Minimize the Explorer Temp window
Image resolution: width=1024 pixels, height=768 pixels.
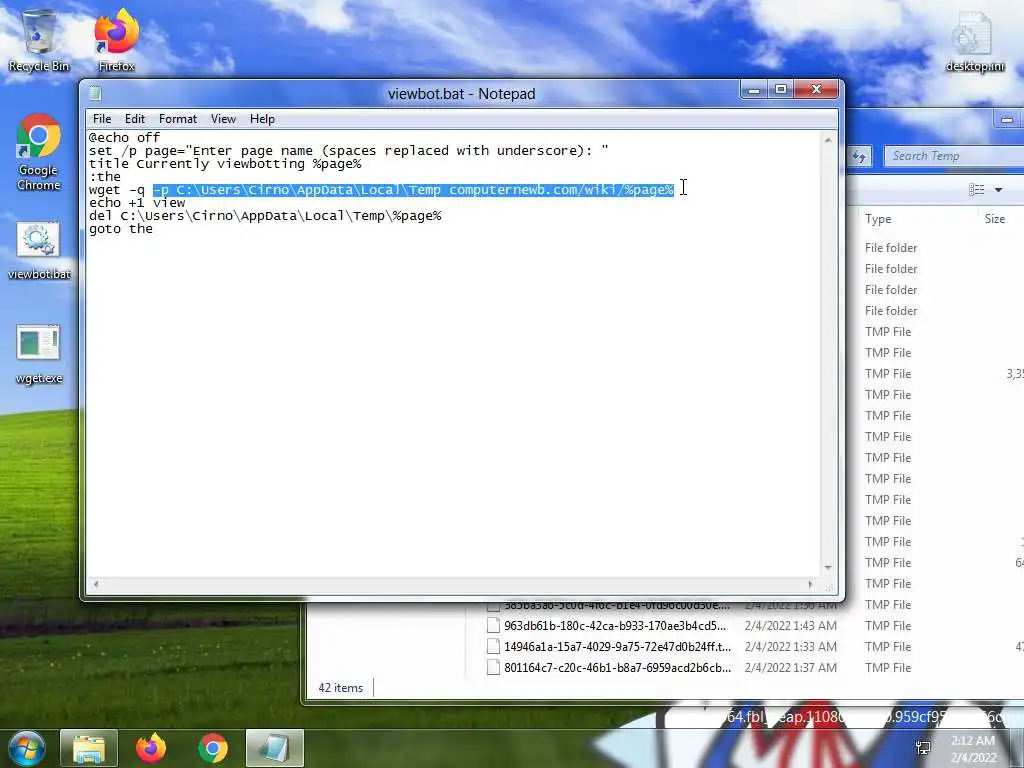click(1006, 120)
